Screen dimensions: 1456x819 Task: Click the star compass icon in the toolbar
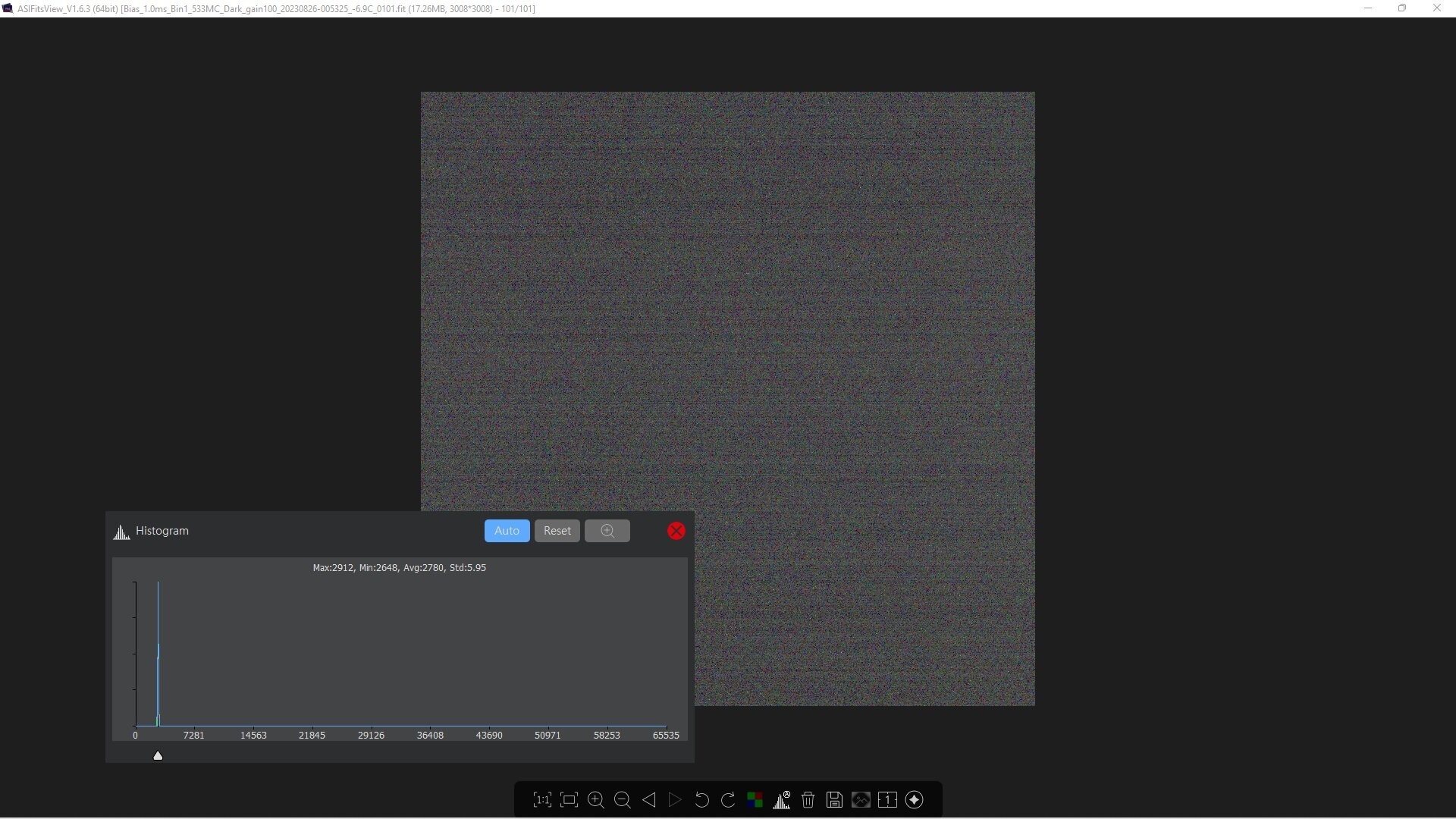point(915,800)
